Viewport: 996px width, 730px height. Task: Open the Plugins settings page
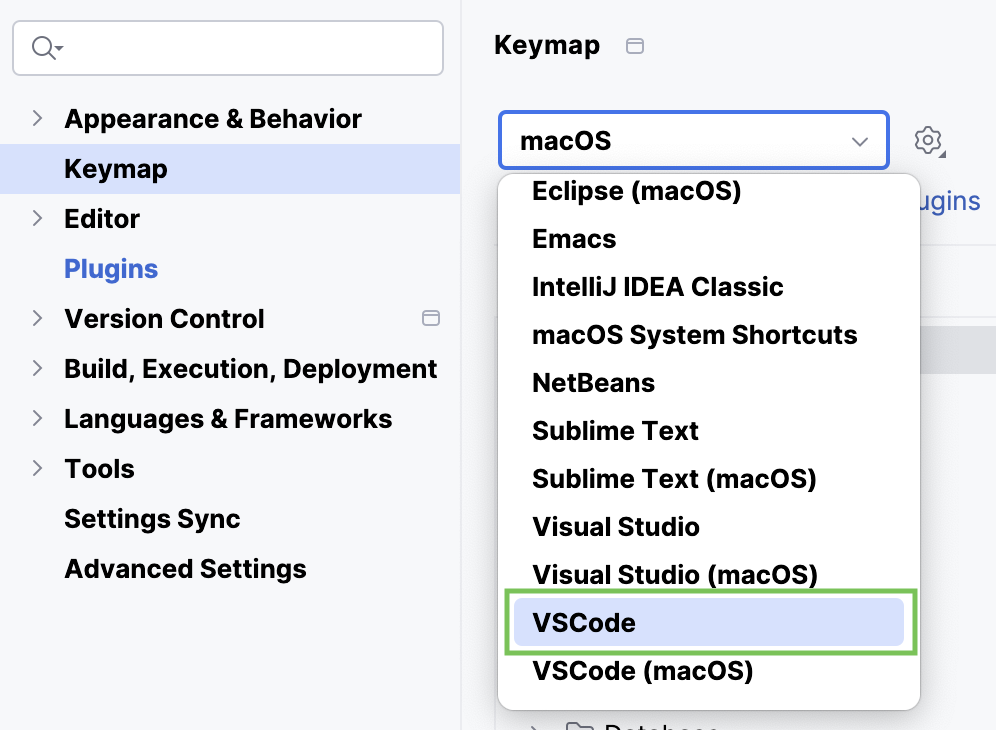pos(110,268)
